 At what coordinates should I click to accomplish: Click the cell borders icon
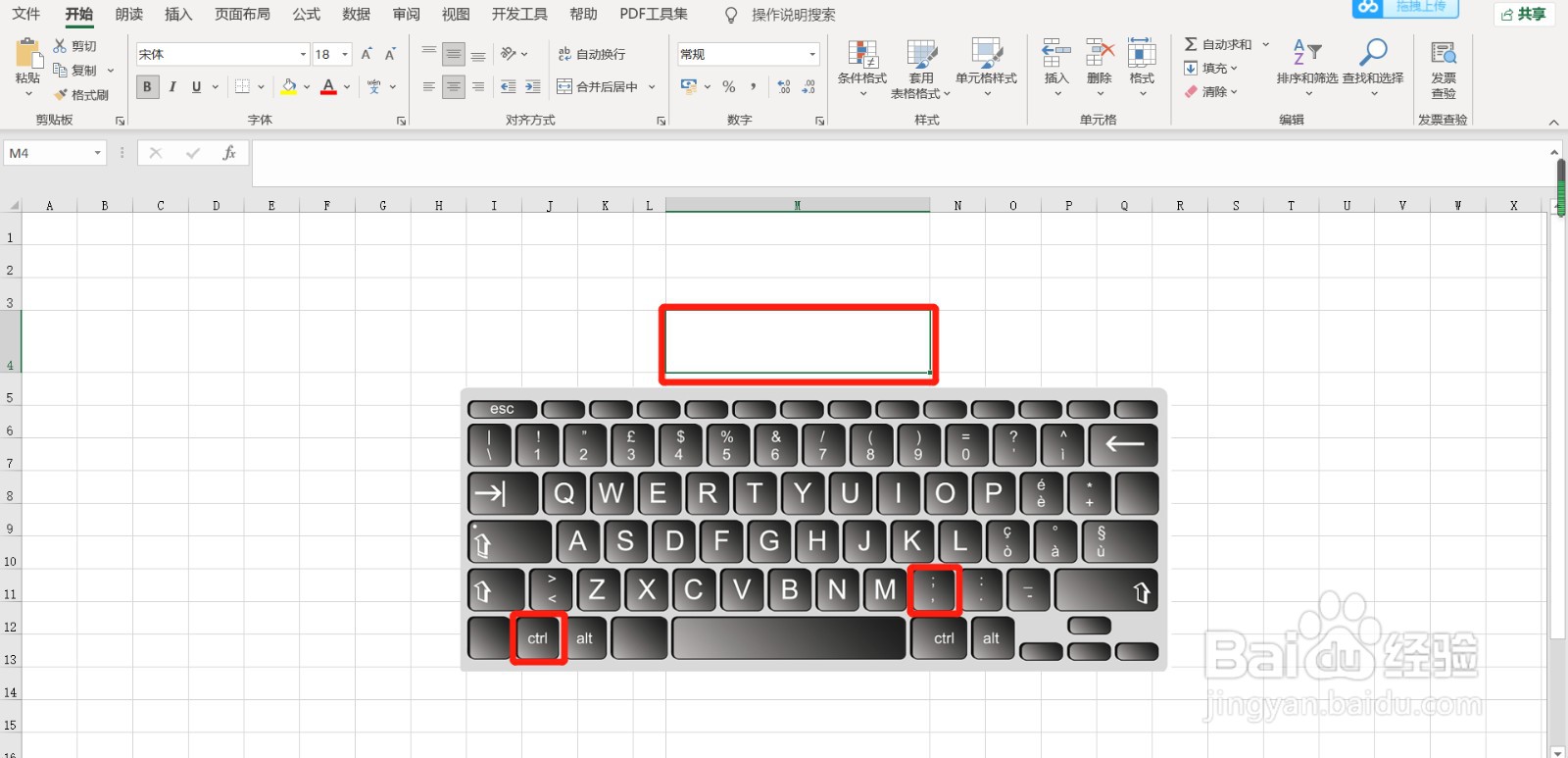[242, 86]
